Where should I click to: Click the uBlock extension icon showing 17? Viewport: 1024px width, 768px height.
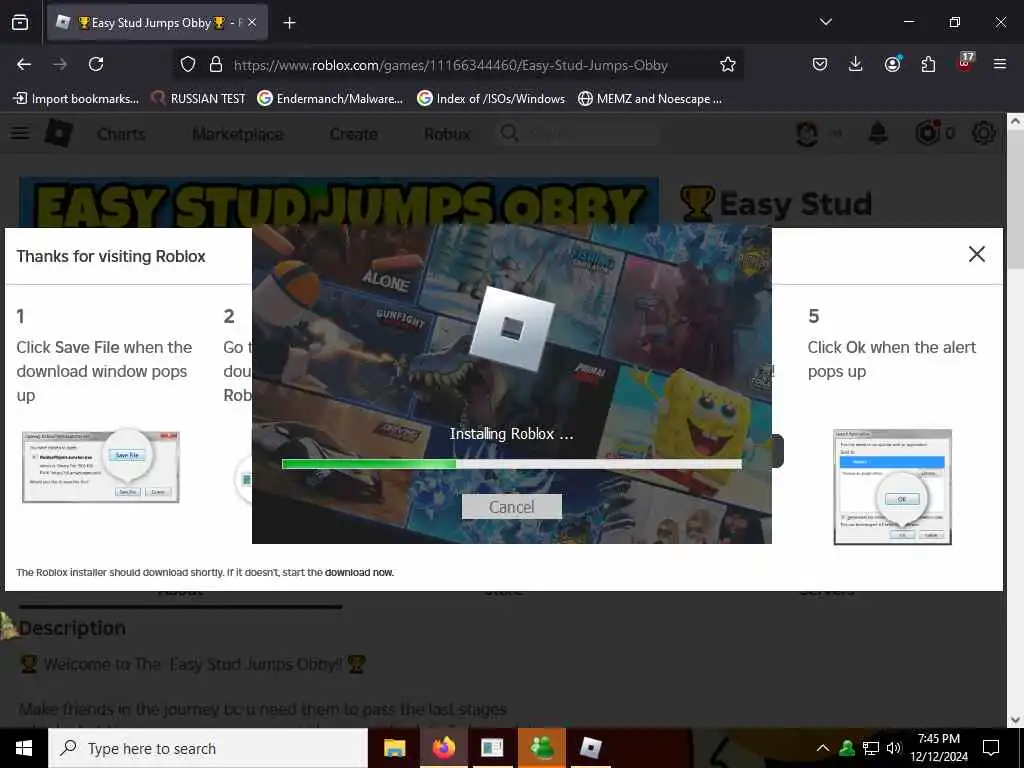(x=965, y=63)
